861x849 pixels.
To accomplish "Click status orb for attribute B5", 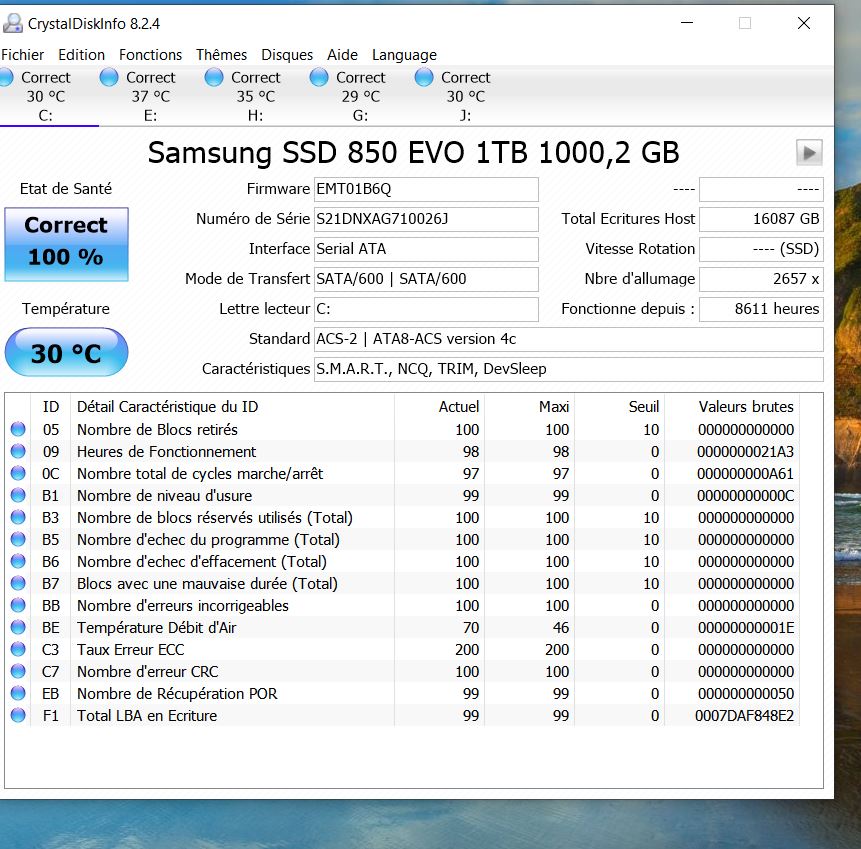I will pyautogui.click(x=18, y=539).
